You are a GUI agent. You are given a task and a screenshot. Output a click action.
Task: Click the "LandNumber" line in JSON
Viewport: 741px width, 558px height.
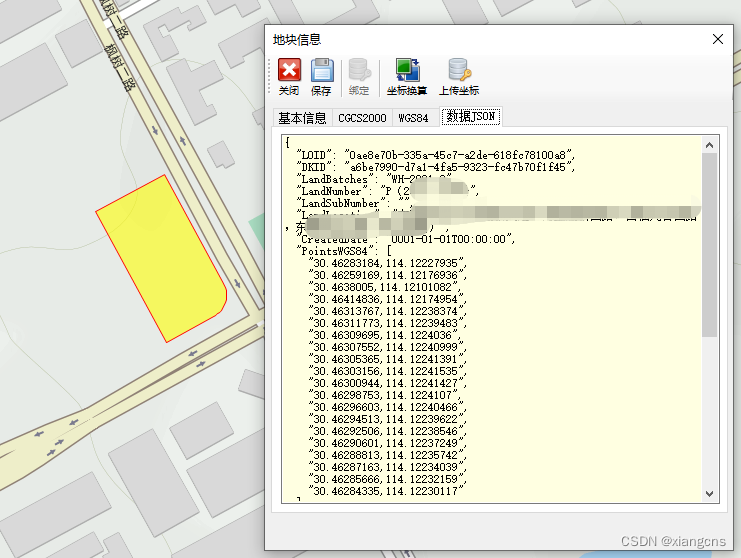click(388, 191)
